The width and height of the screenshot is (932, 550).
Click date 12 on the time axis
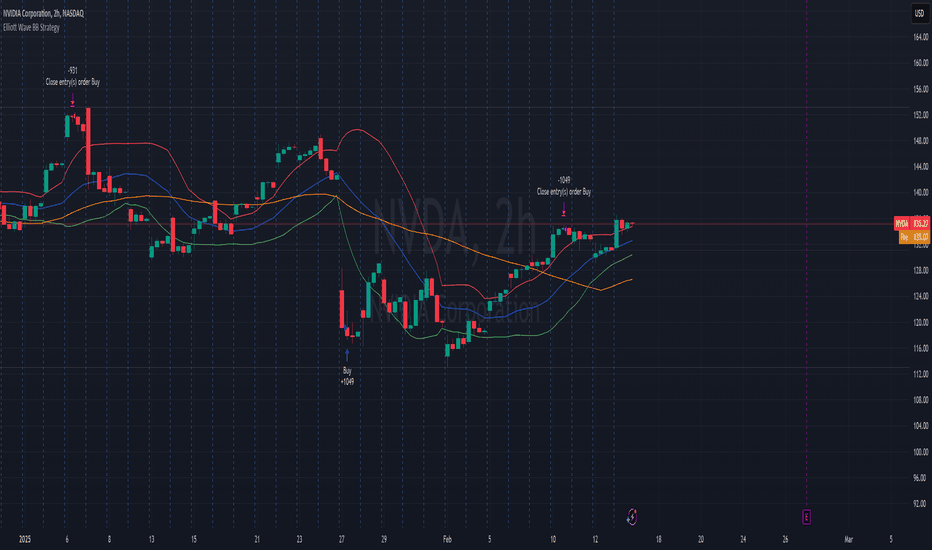pos(595,539)
